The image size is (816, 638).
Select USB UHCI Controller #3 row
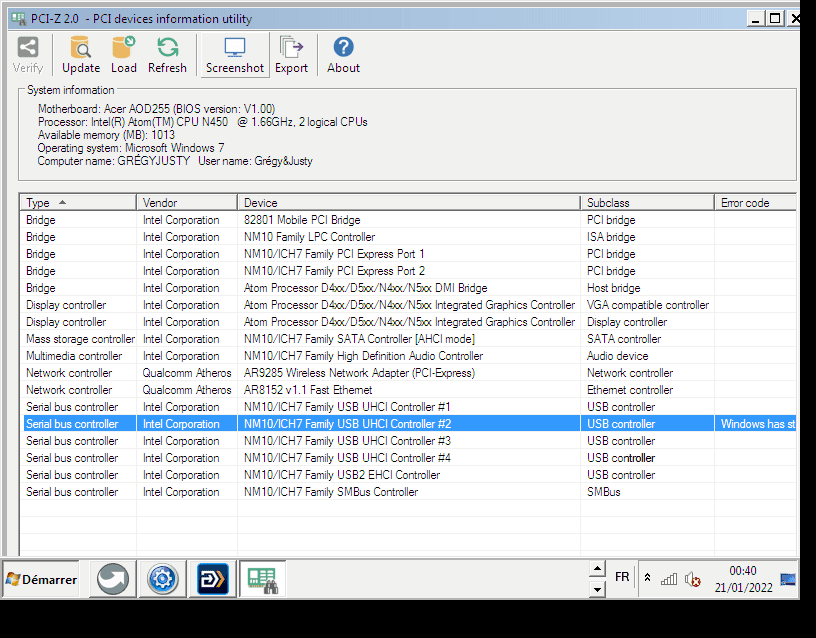pyautogui.click(x=409, y=441)
